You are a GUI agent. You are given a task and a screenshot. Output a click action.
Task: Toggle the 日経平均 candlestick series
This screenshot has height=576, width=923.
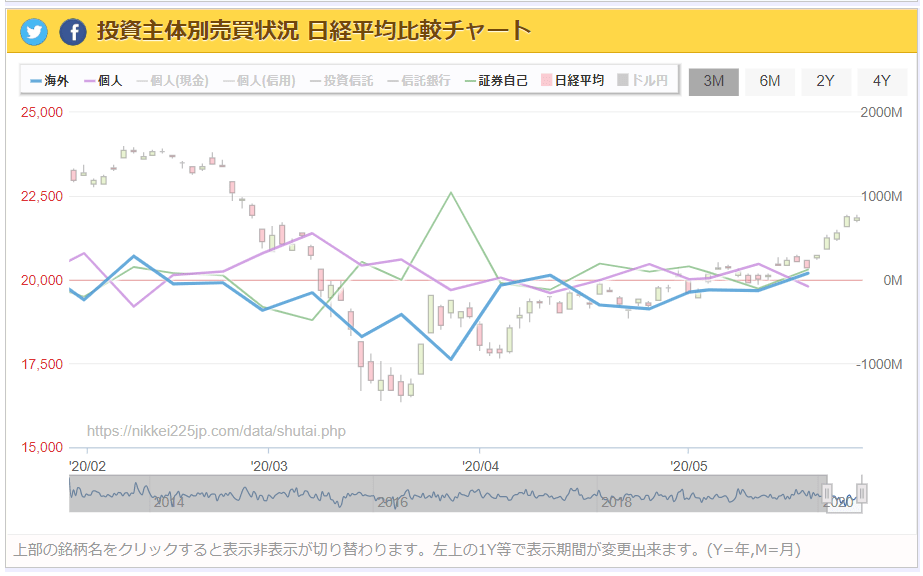(x=572, y=81)
